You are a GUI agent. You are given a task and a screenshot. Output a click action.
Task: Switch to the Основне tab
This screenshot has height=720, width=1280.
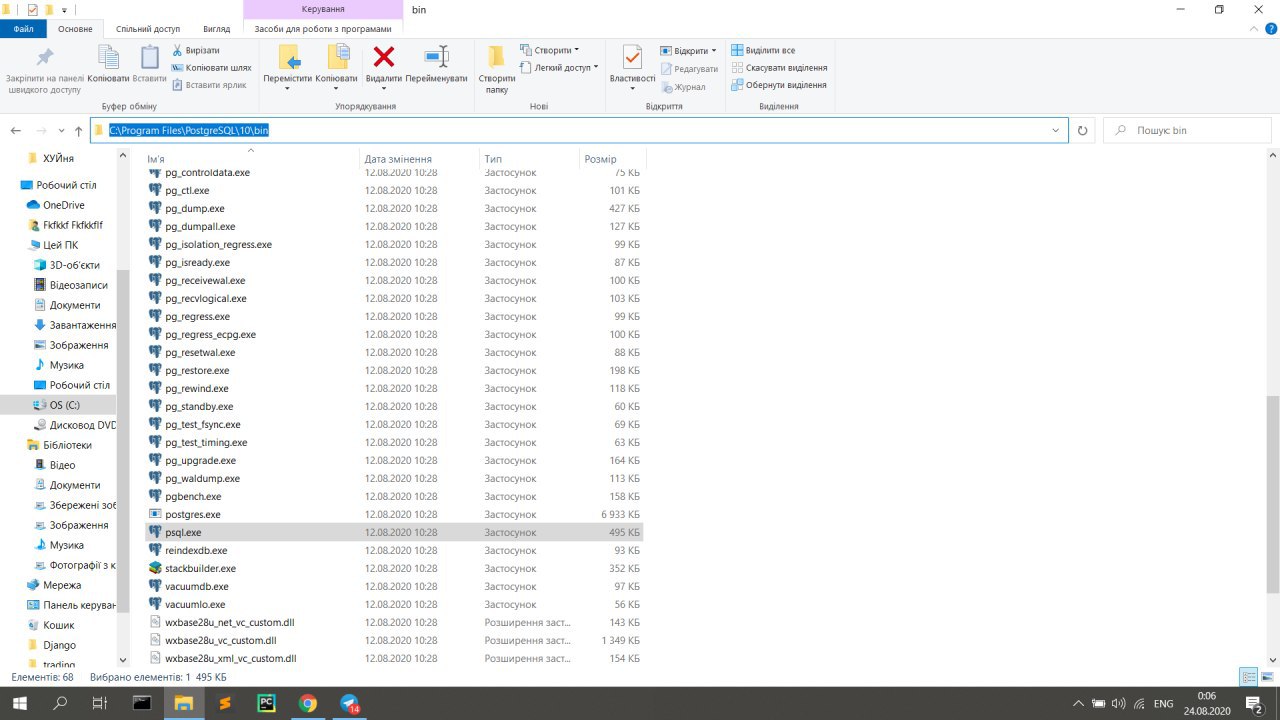(x=75, y=29)
